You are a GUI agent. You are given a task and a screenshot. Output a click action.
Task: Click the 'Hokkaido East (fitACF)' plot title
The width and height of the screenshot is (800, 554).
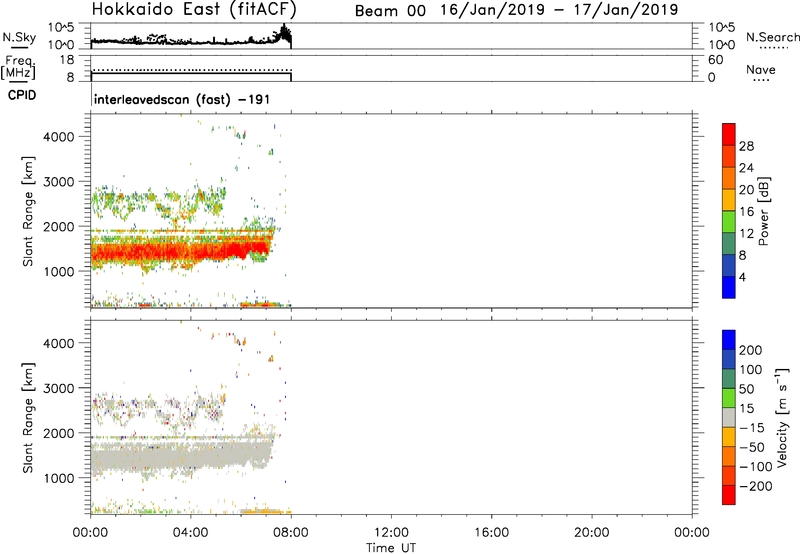(x=194, y=10)
